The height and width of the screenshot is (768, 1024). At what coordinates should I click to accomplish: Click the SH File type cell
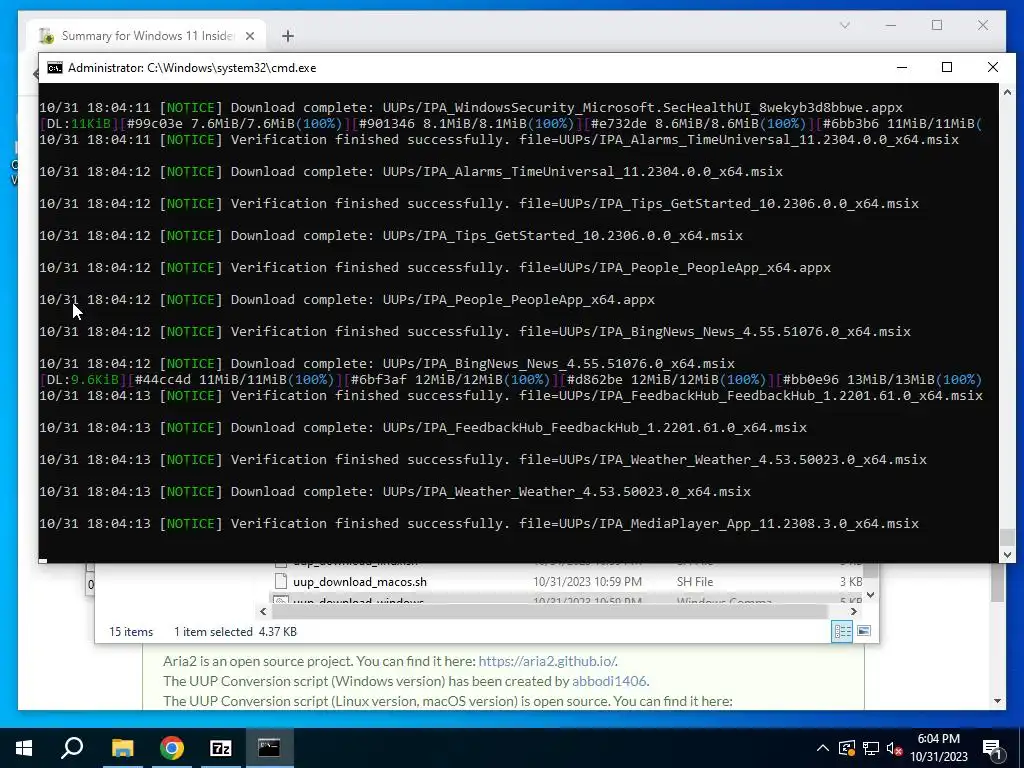tap(695, 582)
